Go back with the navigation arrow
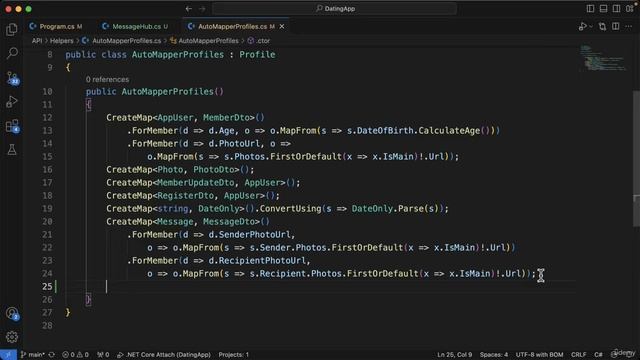The image size is (640, 360). (189, 9)
